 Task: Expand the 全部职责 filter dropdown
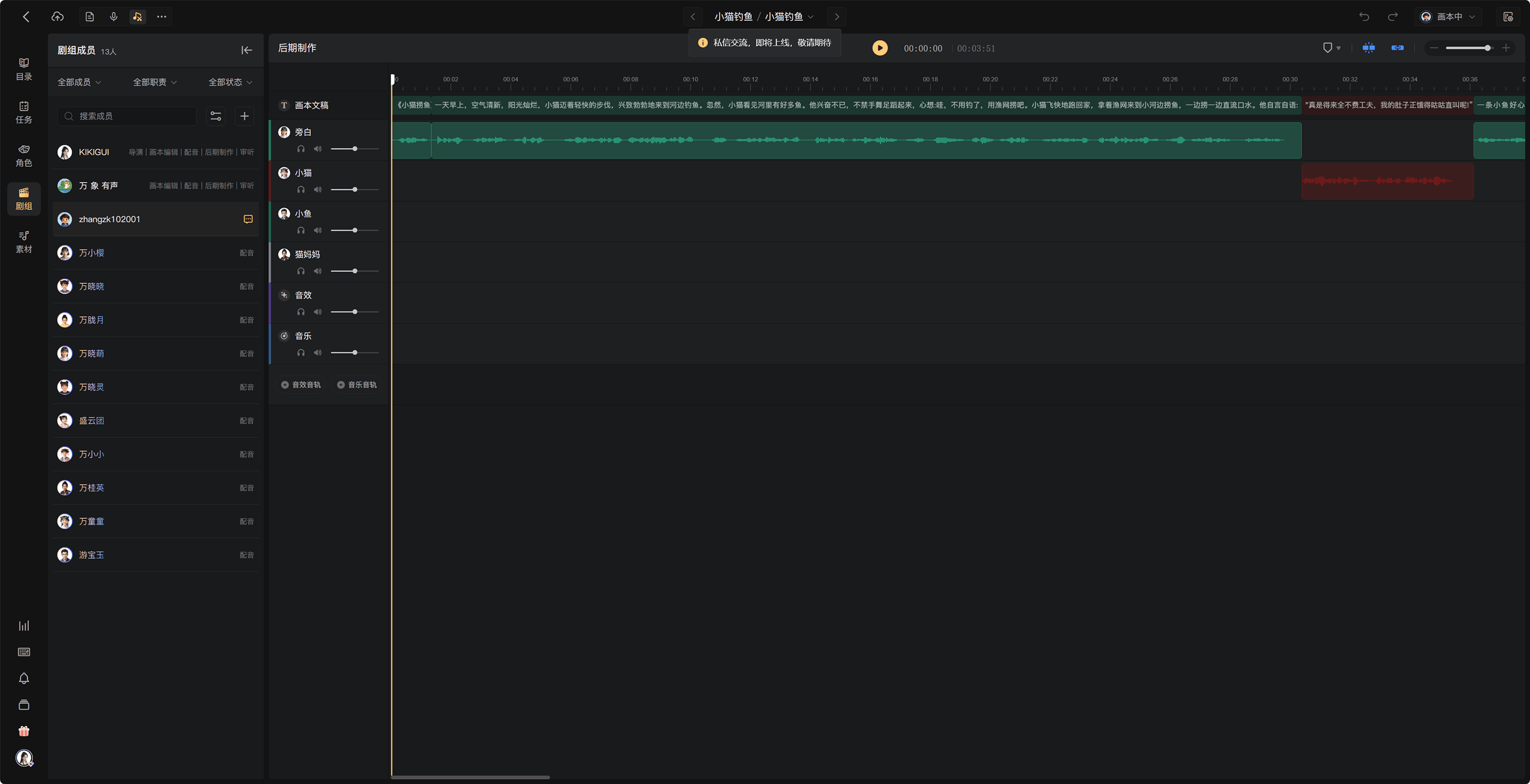tap(155, 82)
